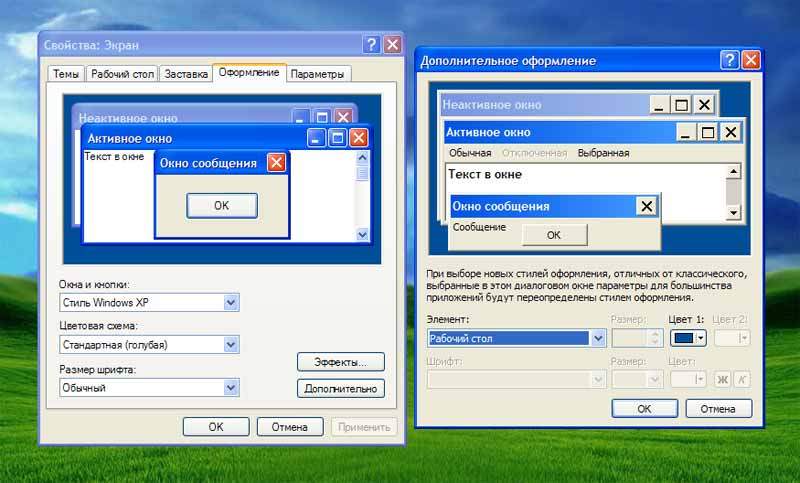This screenshot has width=800, height=483.
Task: Click the grayed-out Применить button
Action: coord(364,427)
